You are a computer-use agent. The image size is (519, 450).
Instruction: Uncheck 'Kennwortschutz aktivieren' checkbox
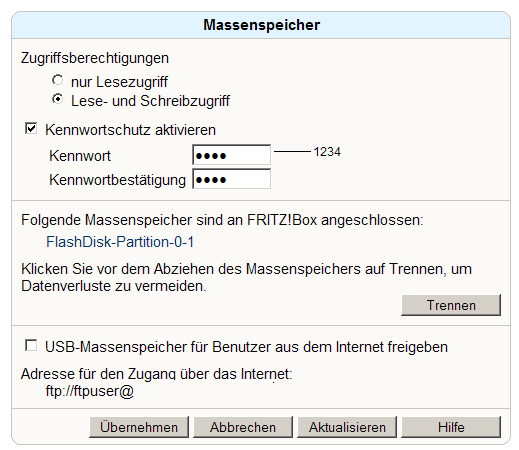click(31, 128)
